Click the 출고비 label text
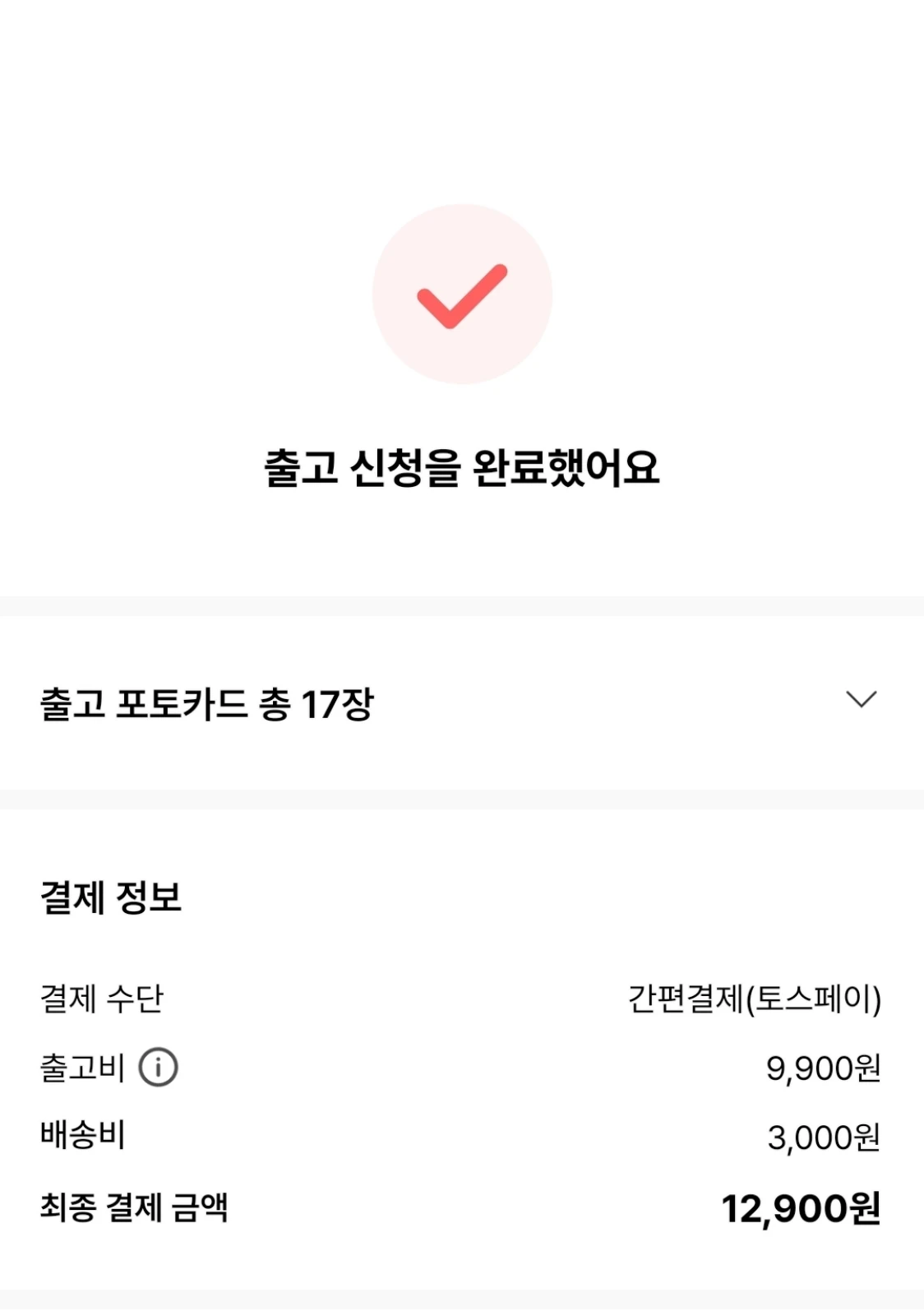 click(x=82, y=1068)
